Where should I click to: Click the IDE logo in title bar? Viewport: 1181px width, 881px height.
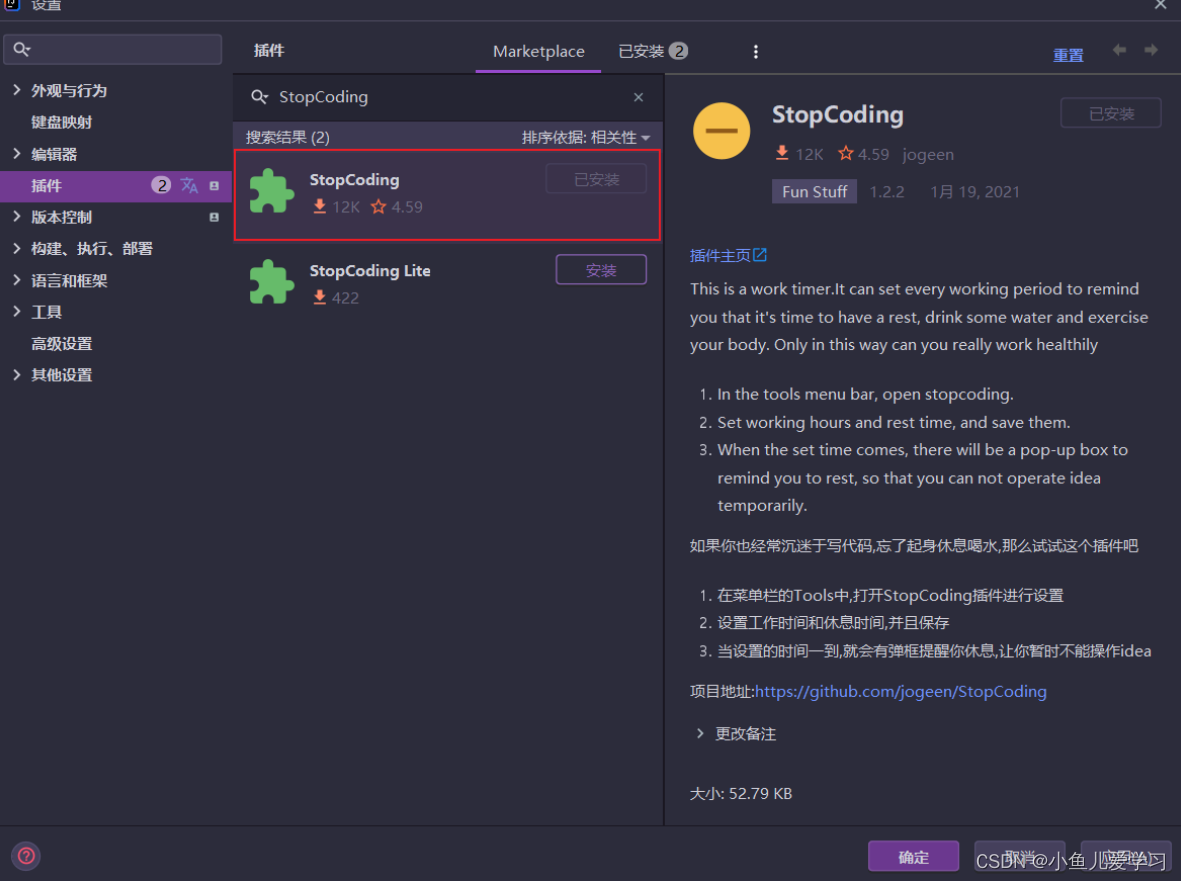12,4
